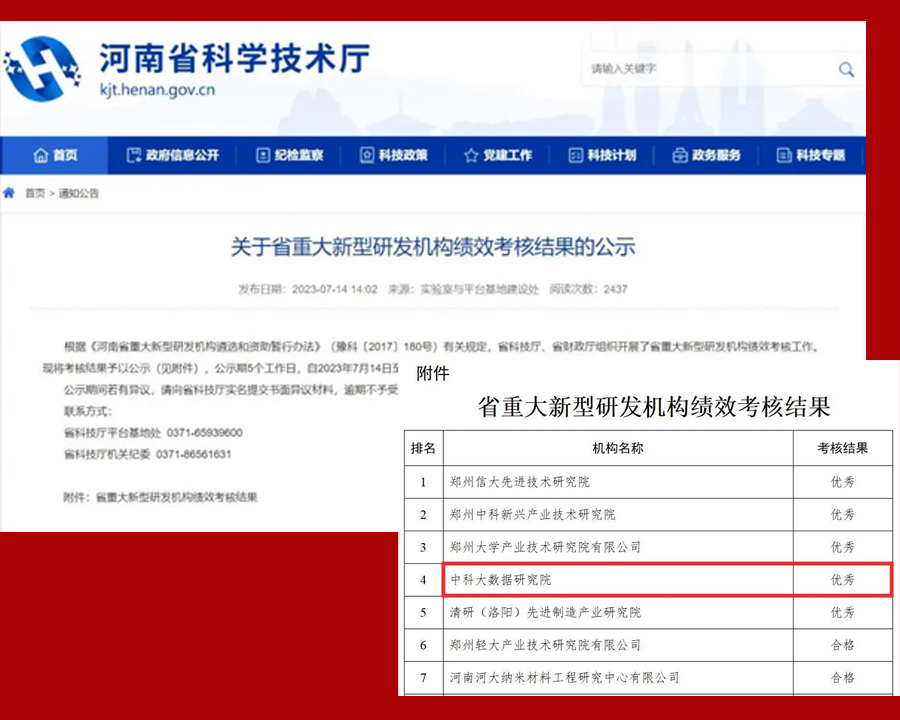Click the 合格 result for 河南河大纳米材料工程研究中心有限公司
The height and width of the screenshot is (720, 900).
[x=843, y=678]
